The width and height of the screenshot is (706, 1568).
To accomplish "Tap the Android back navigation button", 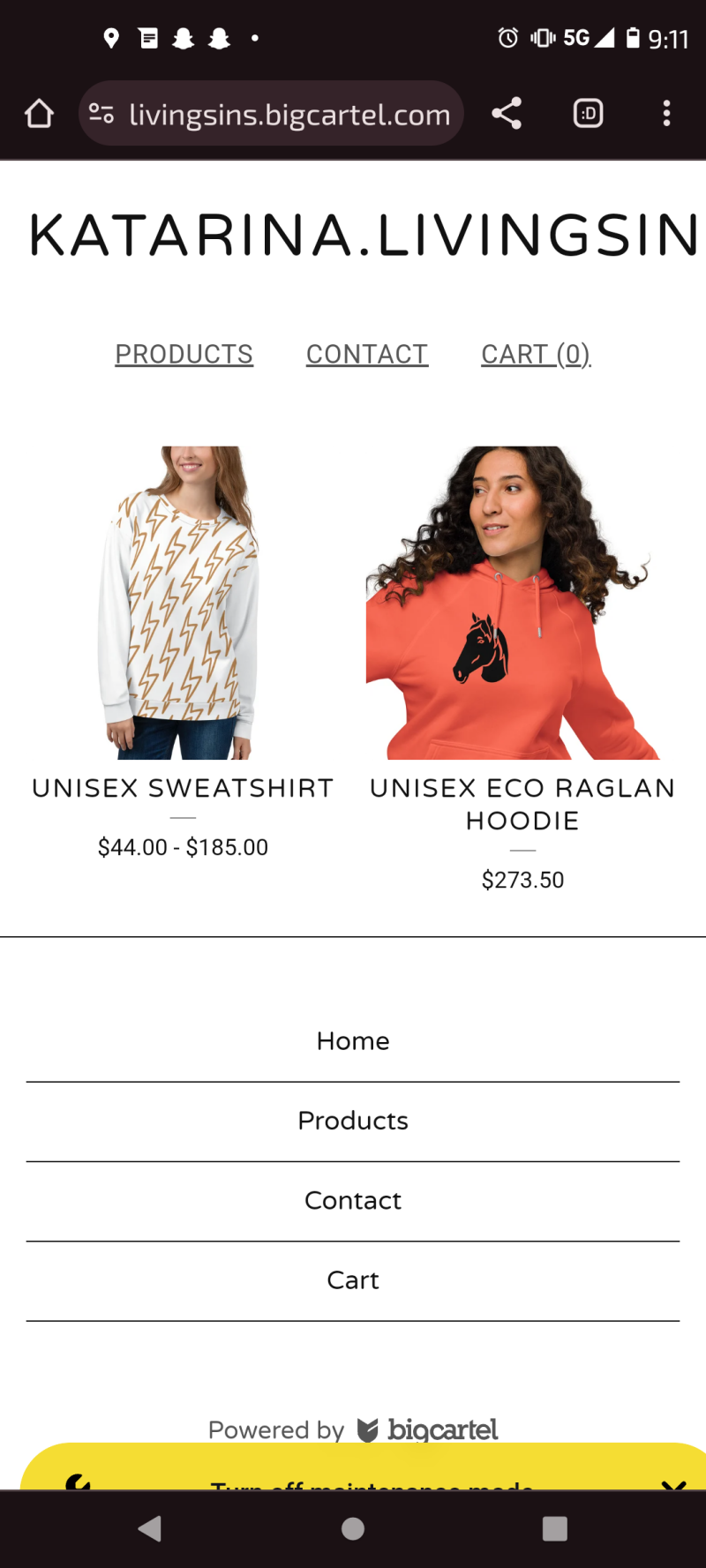I will pos(150,1528).
